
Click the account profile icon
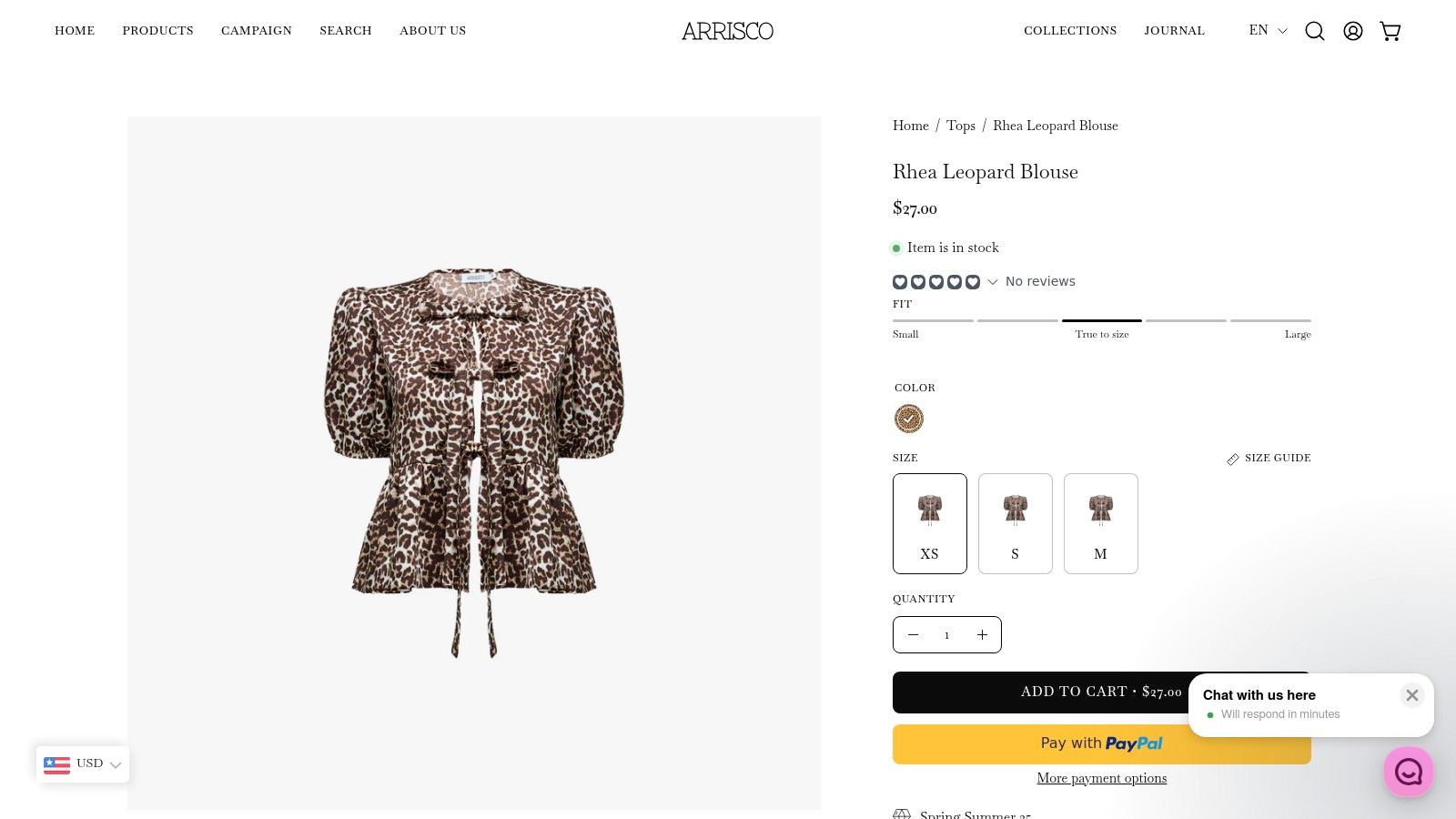pos(1352,30)
